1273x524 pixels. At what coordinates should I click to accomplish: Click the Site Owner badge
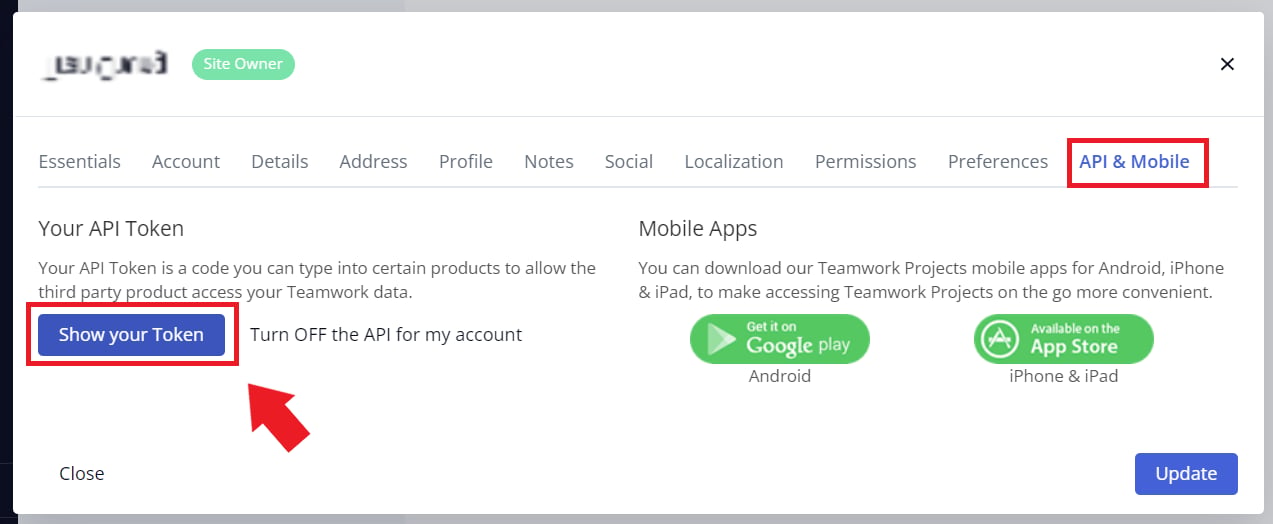[x=243, y=64]
